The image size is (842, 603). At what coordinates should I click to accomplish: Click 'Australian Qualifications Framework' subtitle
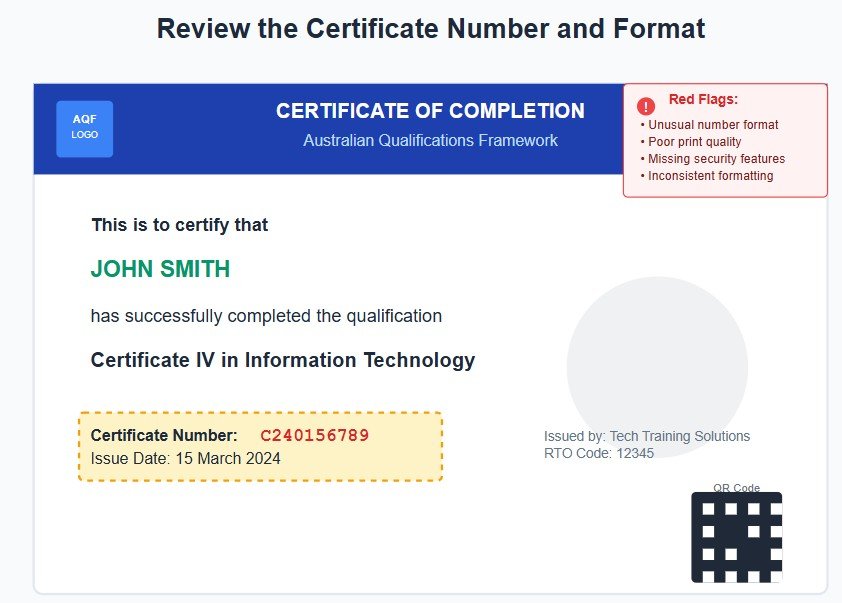click(x=430, y=141)
